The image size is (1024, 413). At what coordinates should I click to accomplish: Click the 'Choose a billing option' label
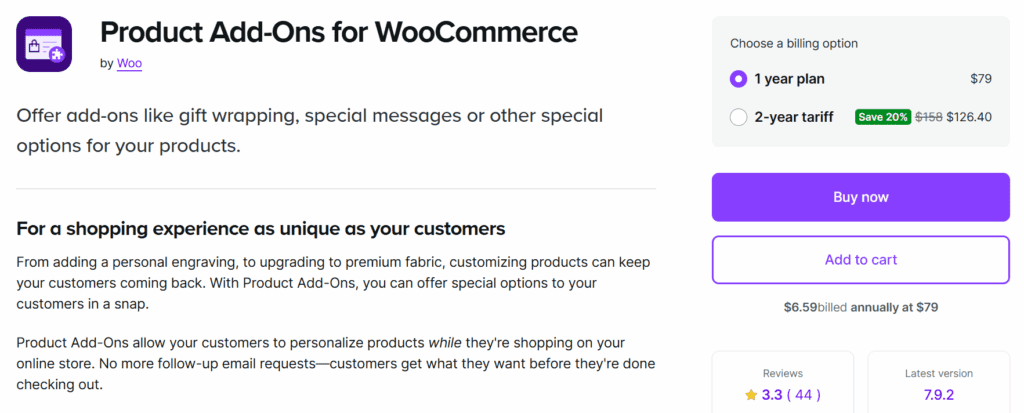click(x=794, y=43)
